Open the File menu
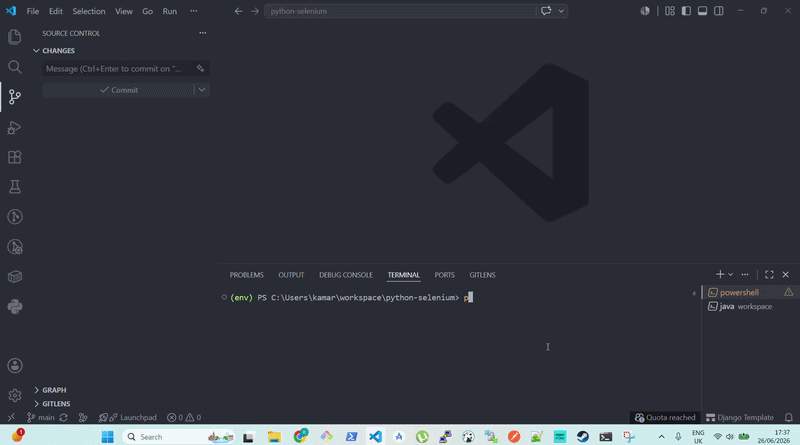The width and height of the screenshot is (800, 445). point(33,11)
